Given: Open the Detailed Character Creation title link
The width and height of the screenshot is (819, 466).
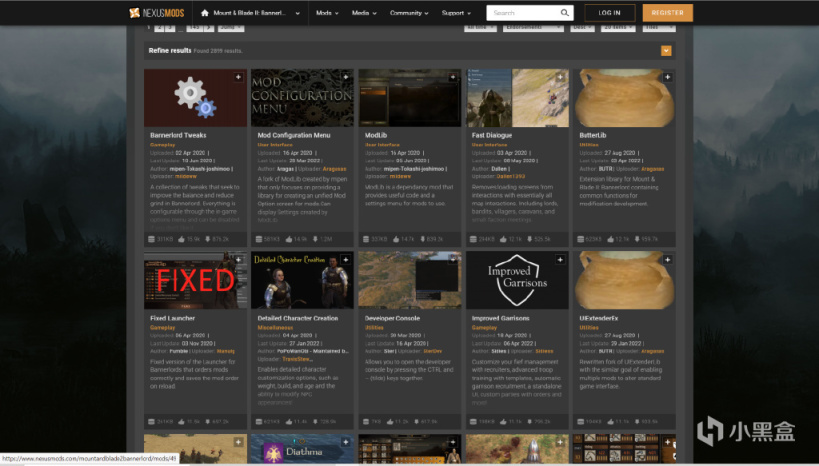Looking at the screenshot, I should coord(298,318).
